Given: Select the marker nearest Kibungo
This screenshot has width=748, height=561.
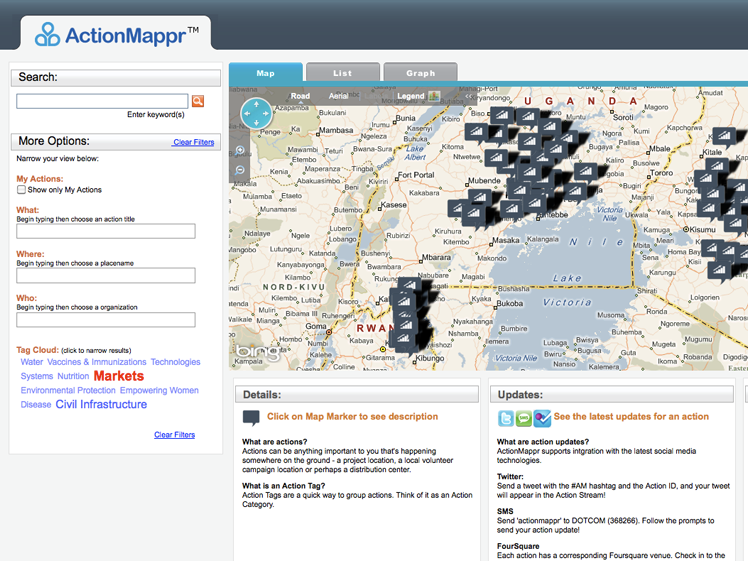Looking at the screenshot, I should click(403, 340).
